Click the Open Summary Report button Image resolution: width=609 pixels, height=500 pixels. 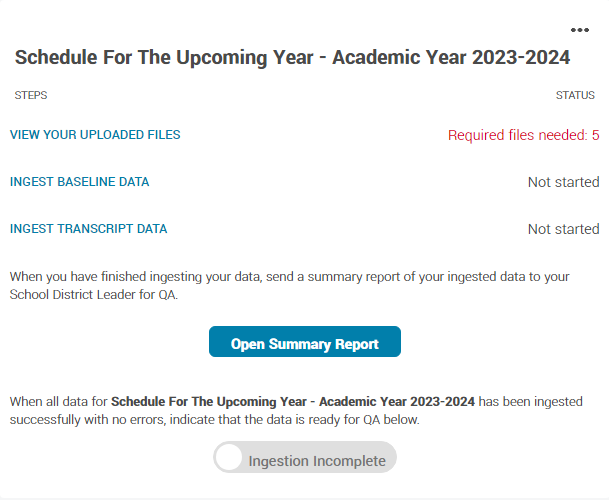click(304, 343)
